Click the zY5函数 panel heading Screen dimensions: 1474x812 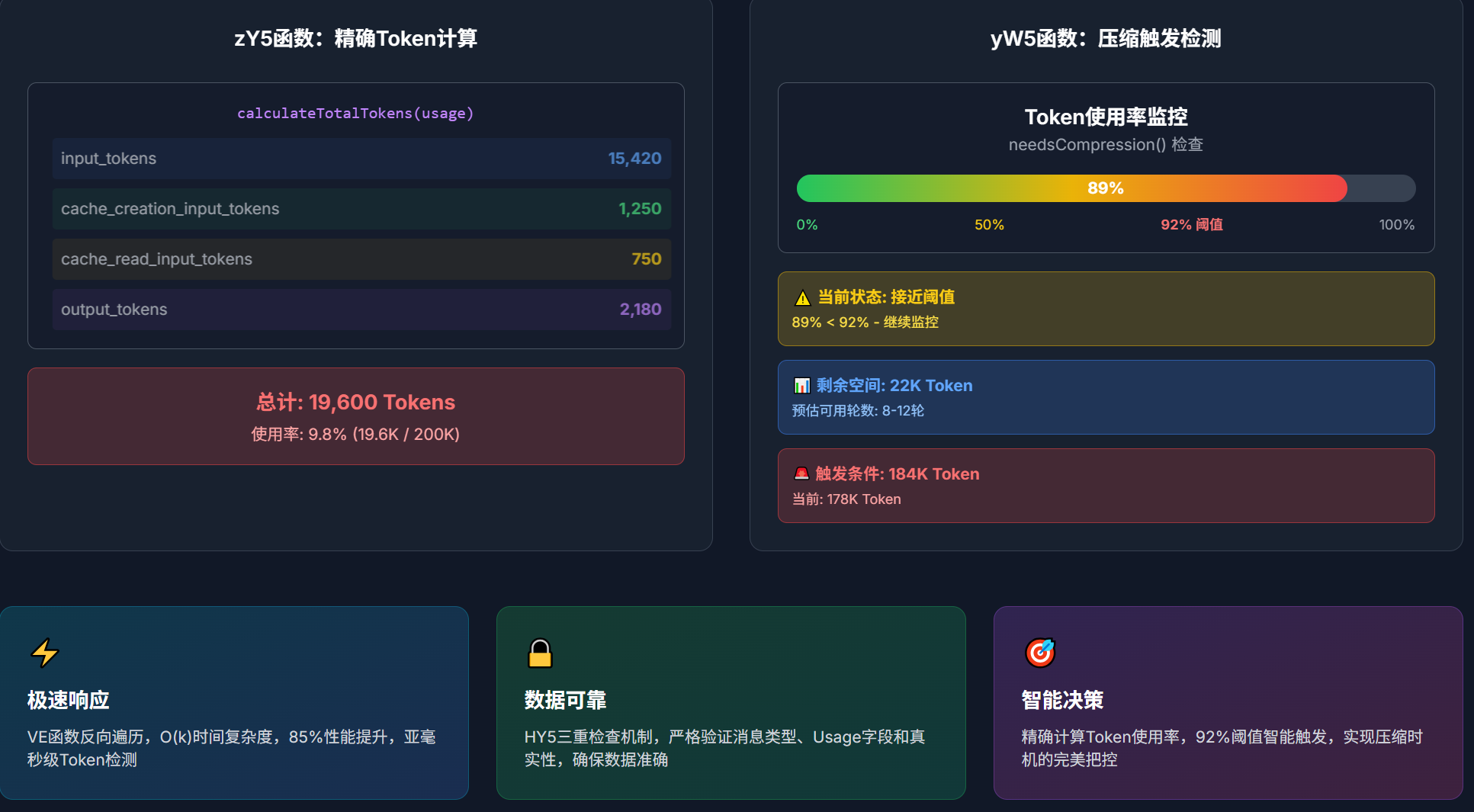pos(355,38)
